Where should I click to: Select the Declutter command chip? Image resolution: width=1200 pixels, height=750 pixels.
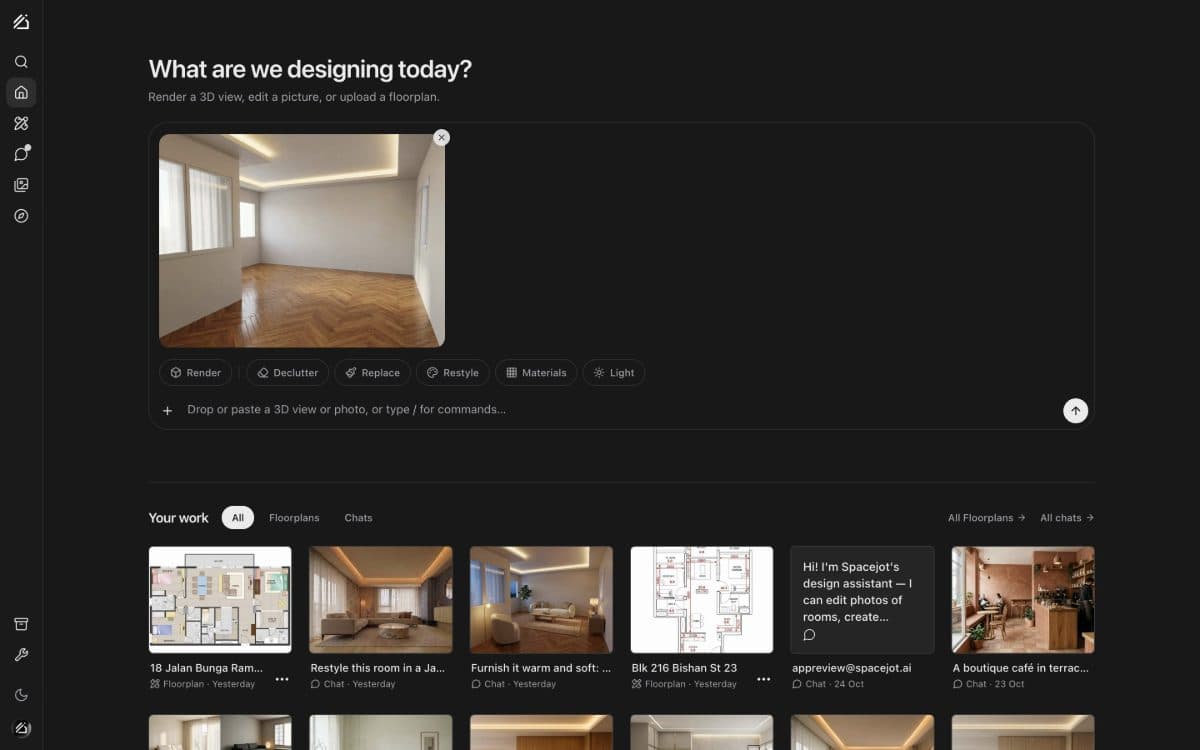click(x=288, y=373)
